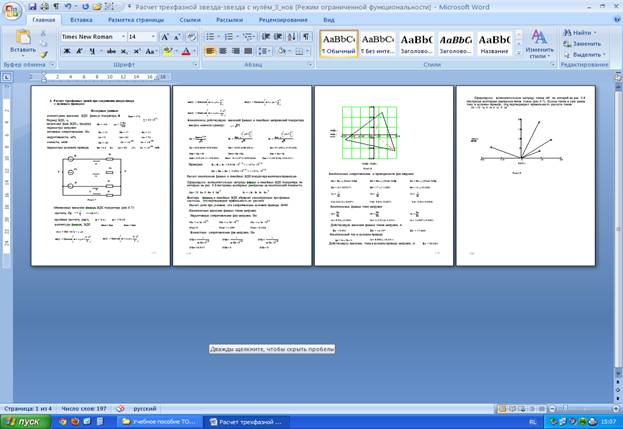623x429 pixels.
Task: Click the пуск (Start) button
Action: click(25, 421)
